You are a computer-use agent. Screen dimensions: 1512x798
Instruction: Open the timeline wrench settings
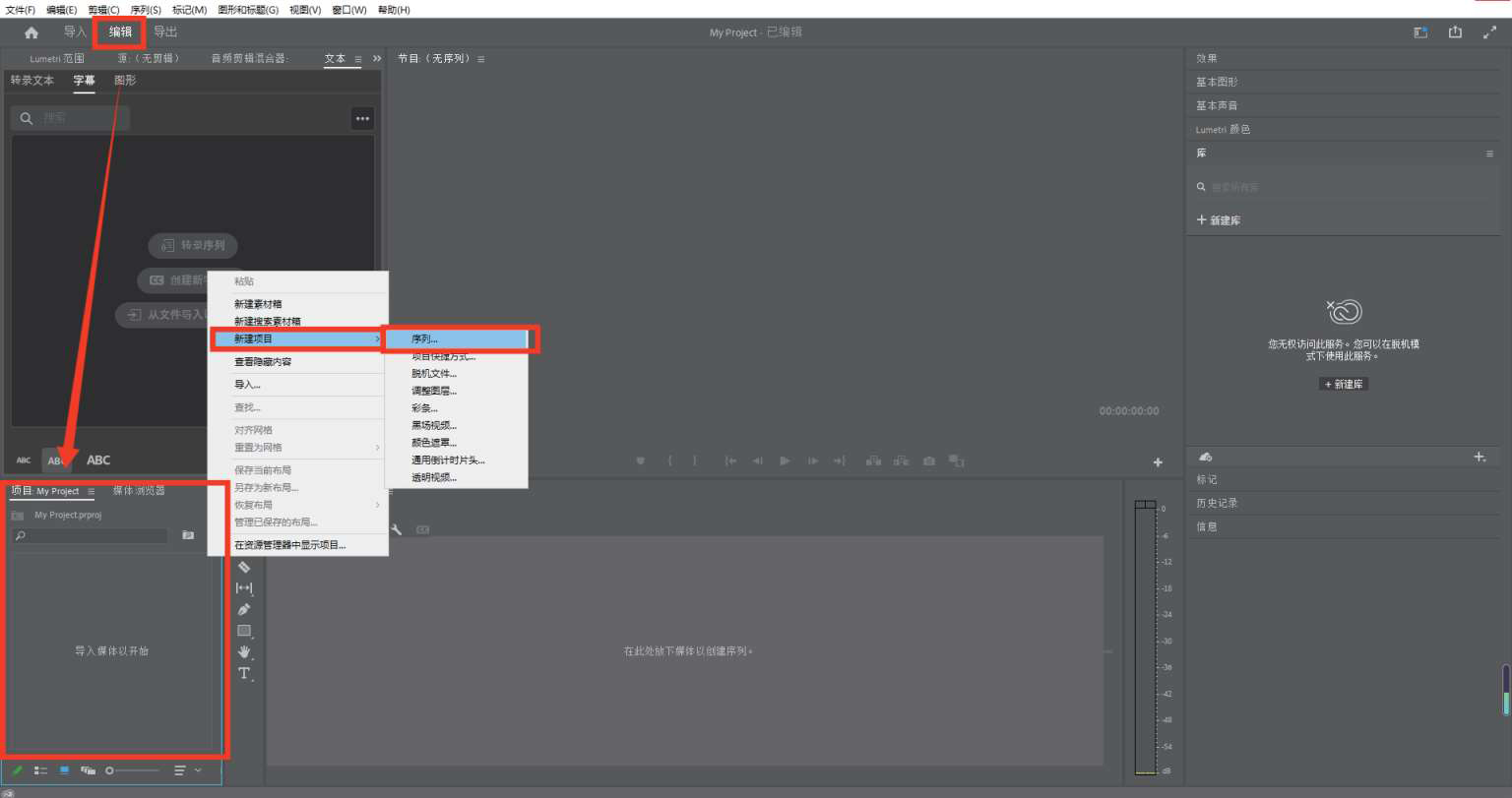396,529
